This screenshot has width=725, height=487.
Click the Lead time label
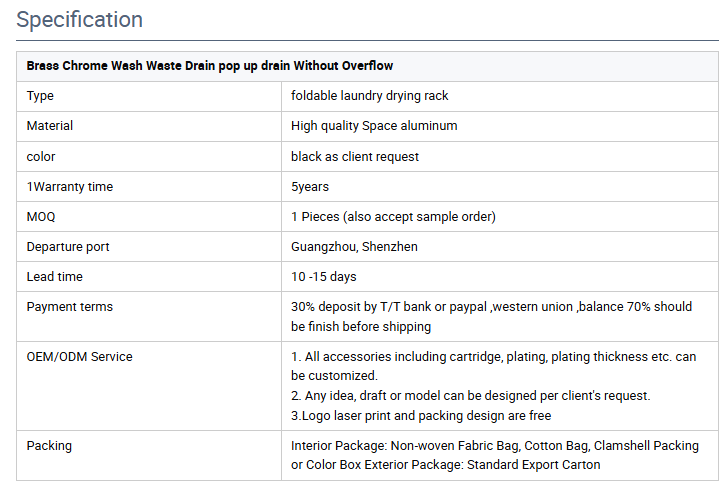pos(55,277)
